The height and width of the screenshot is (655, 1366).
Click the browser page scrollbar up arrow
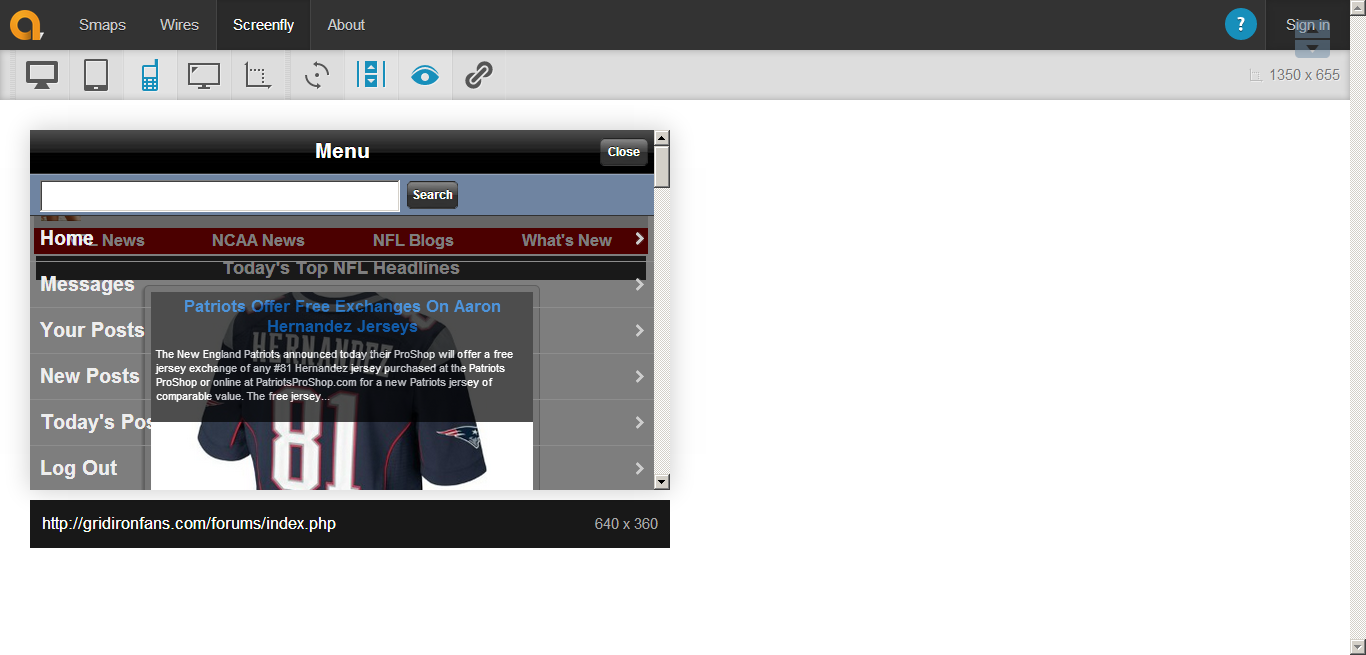pos(1358,8)
